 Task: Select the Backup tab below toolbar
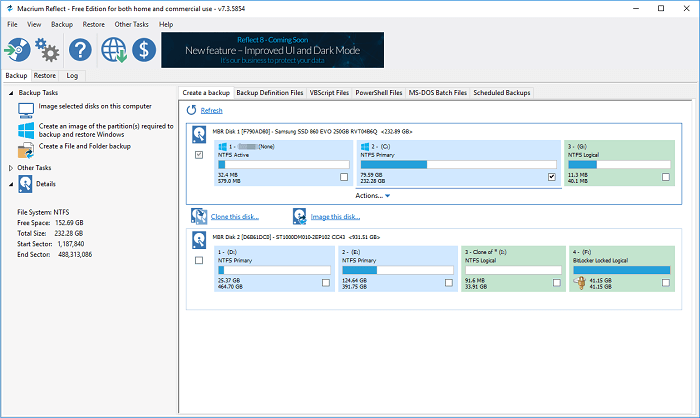(x=17, y=75)
